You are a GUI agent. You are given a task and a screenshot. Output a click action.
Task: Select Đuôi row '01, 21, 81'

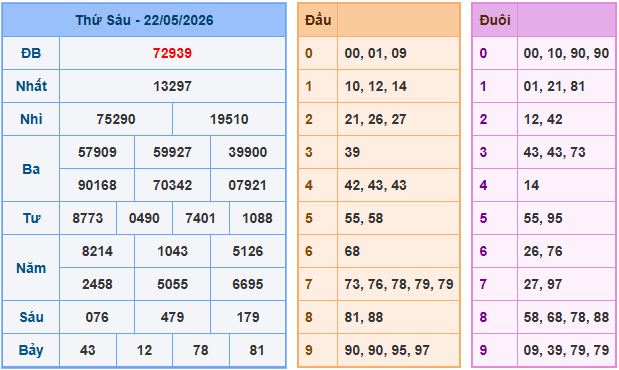click(555, 86)
